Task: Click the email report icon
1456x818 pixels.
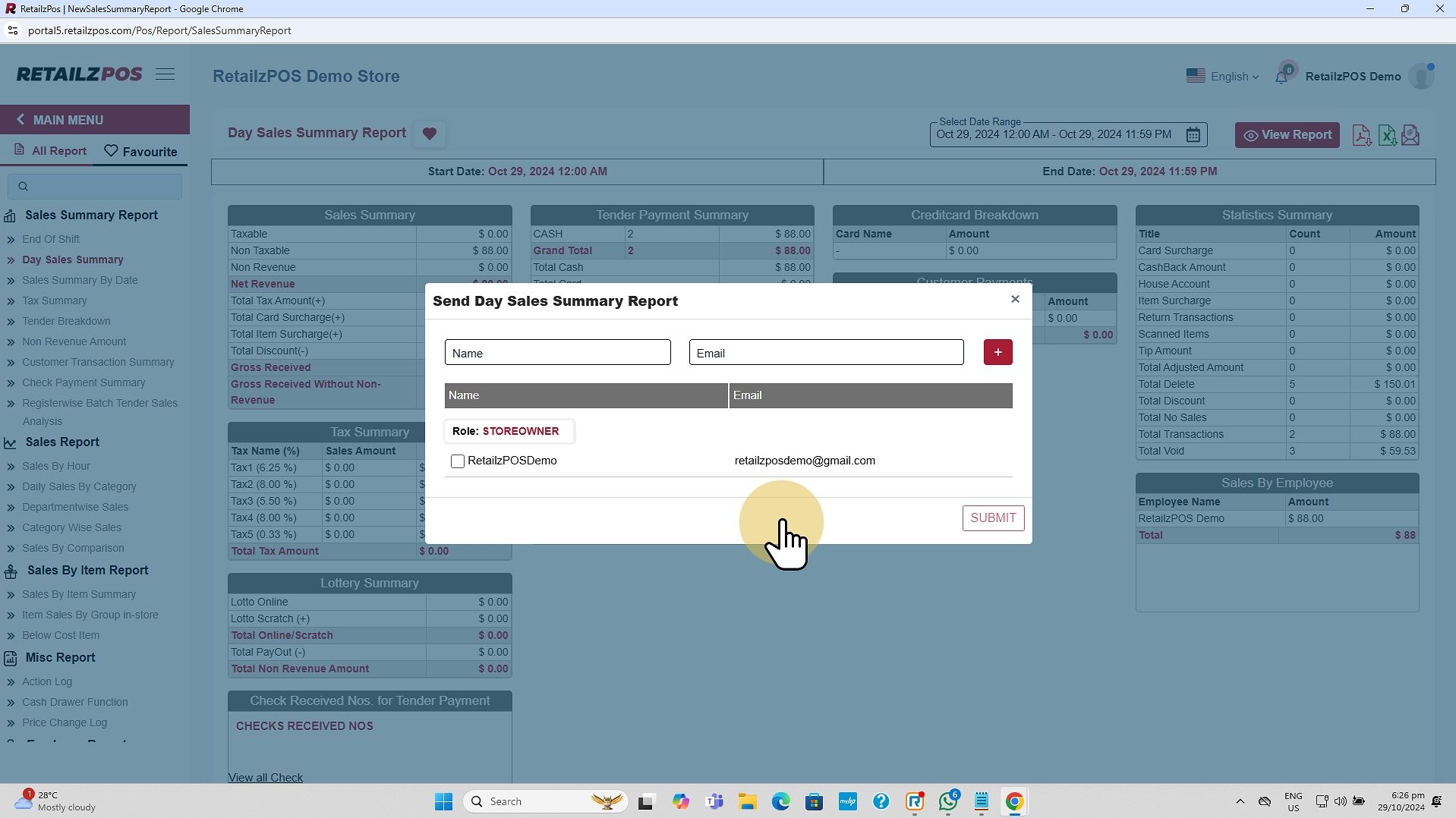Action: 1410,135
